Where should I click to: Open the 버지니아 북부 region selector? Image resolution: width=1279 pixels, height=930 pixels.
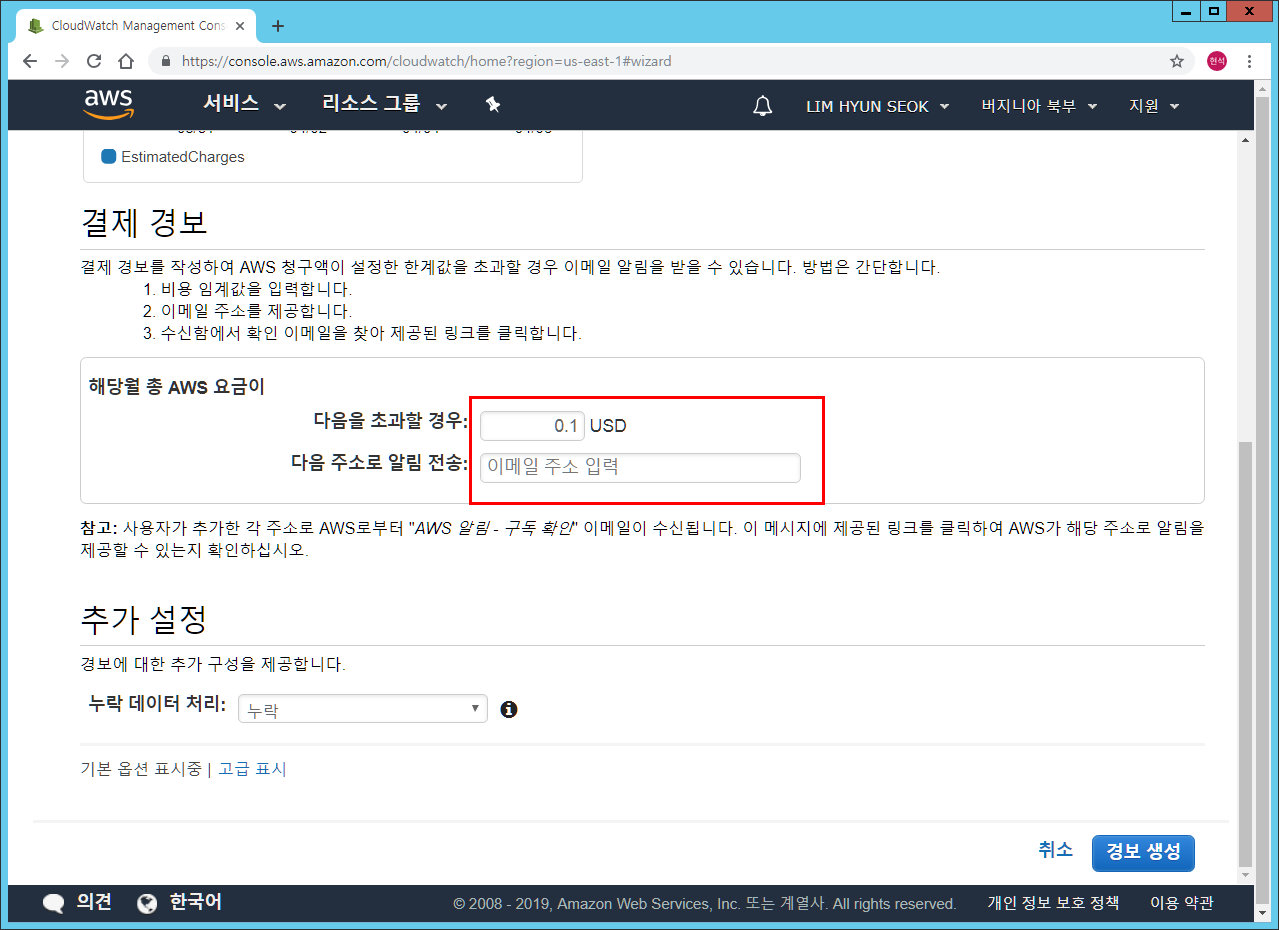click(1040, 106)
